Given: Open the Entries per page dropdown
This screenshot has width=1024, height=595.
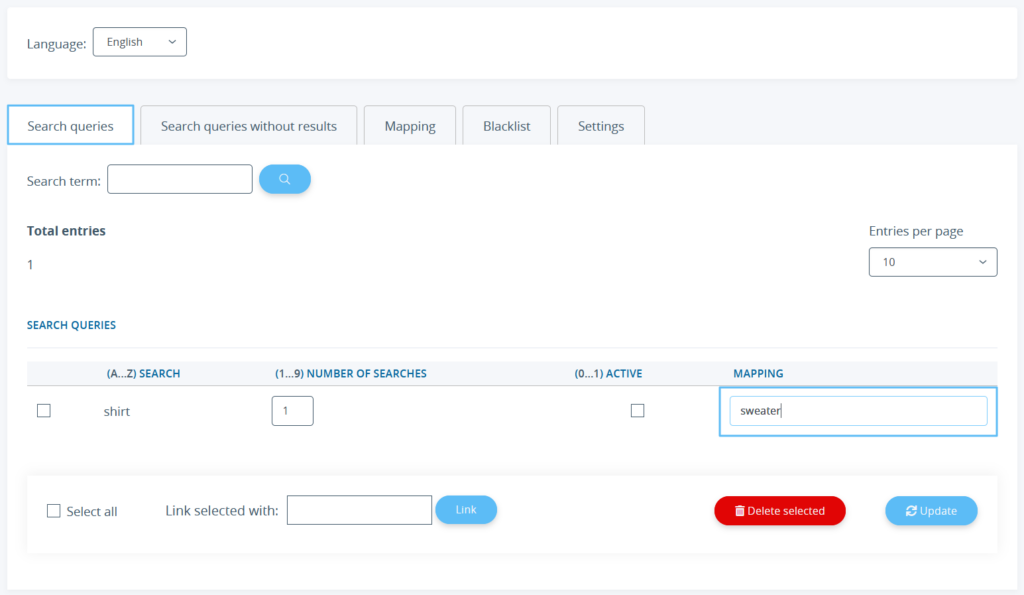Looking at the screenshot, I should 932,261.
